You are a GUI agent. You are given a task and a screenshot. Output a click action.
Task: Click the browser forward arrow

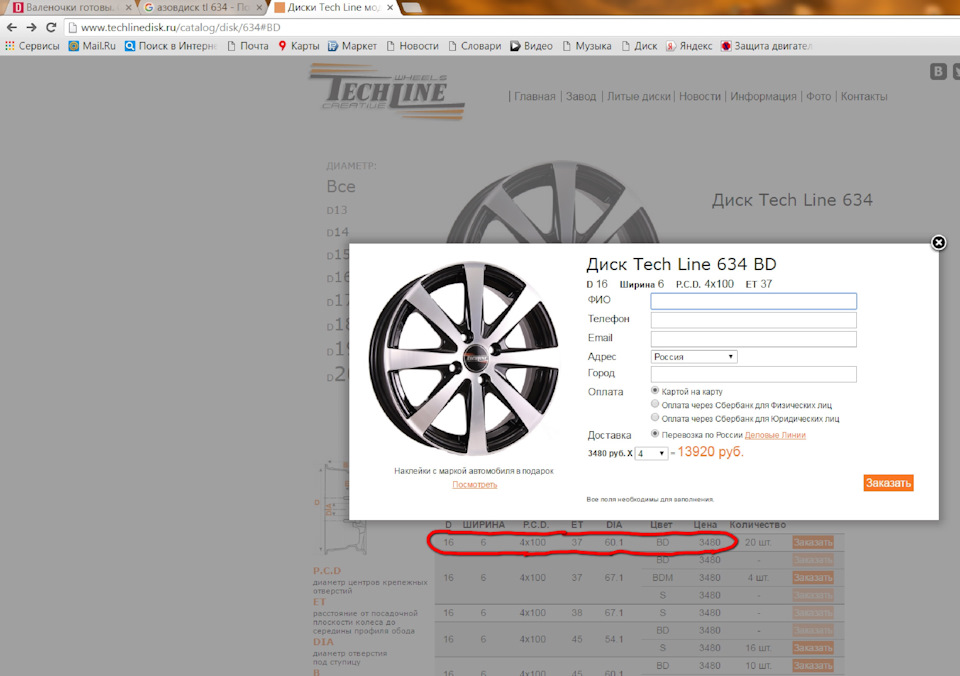pyautogui.click(x=31, y=27)
